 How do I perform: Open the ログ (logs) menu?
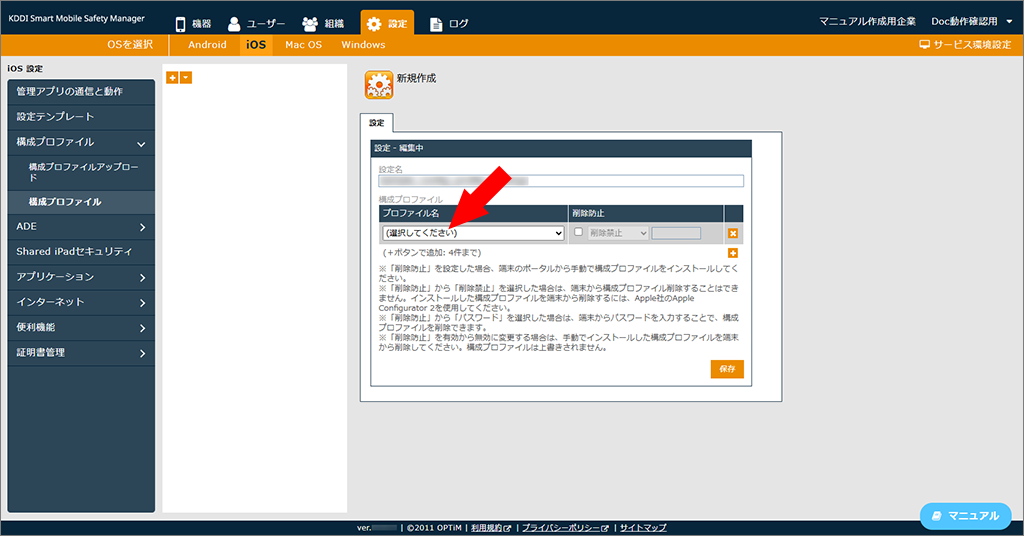coord(449,24)
